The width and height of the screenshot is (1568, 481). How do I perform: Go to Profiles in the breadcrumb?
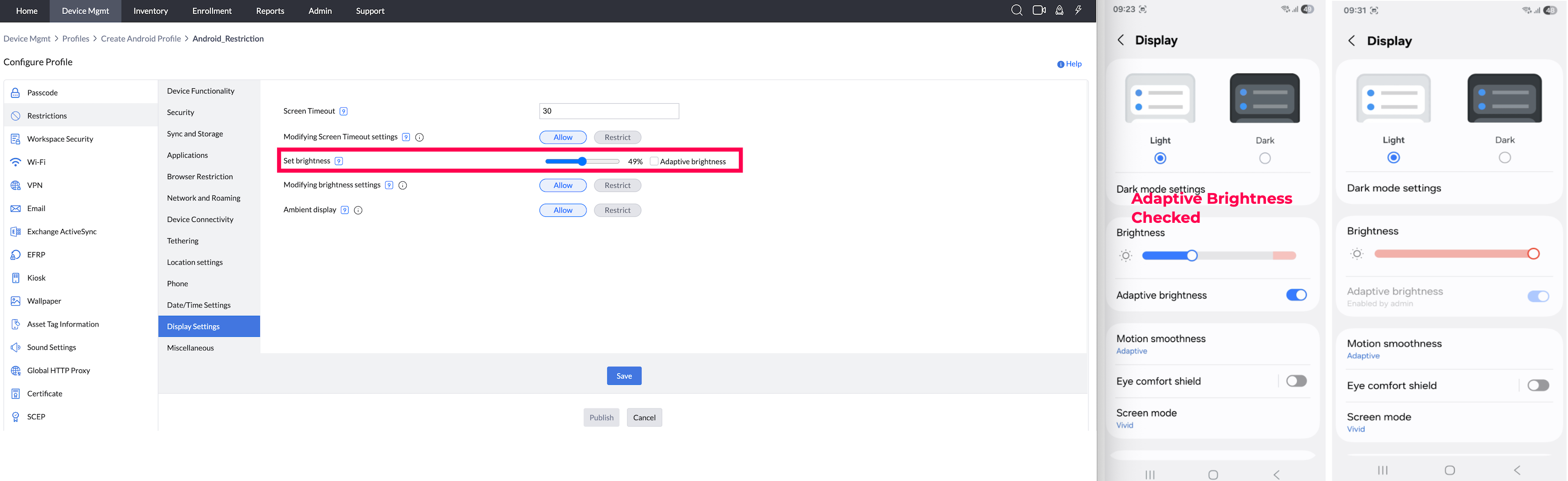[75, 39]
